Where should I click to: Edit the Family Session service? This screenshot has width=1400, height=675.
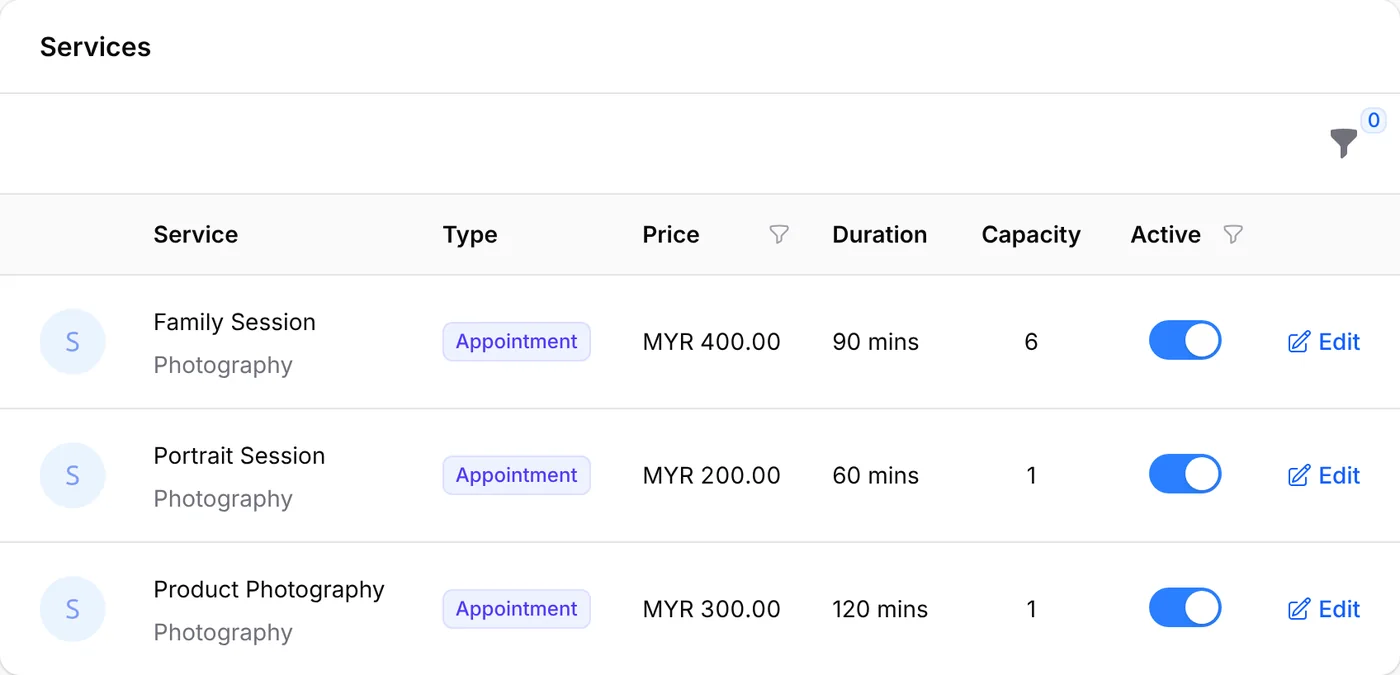coord(1324,342)
